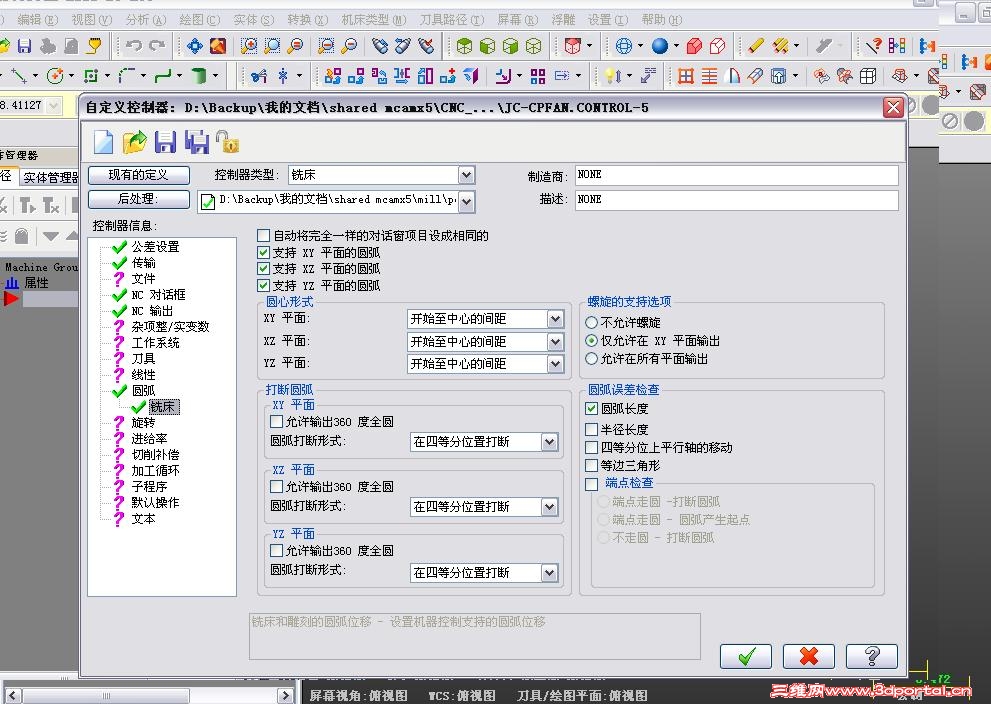Screen dimensions: 991x704
Task: Click the single floppy save icon in dialog
Action: (165, 142)
